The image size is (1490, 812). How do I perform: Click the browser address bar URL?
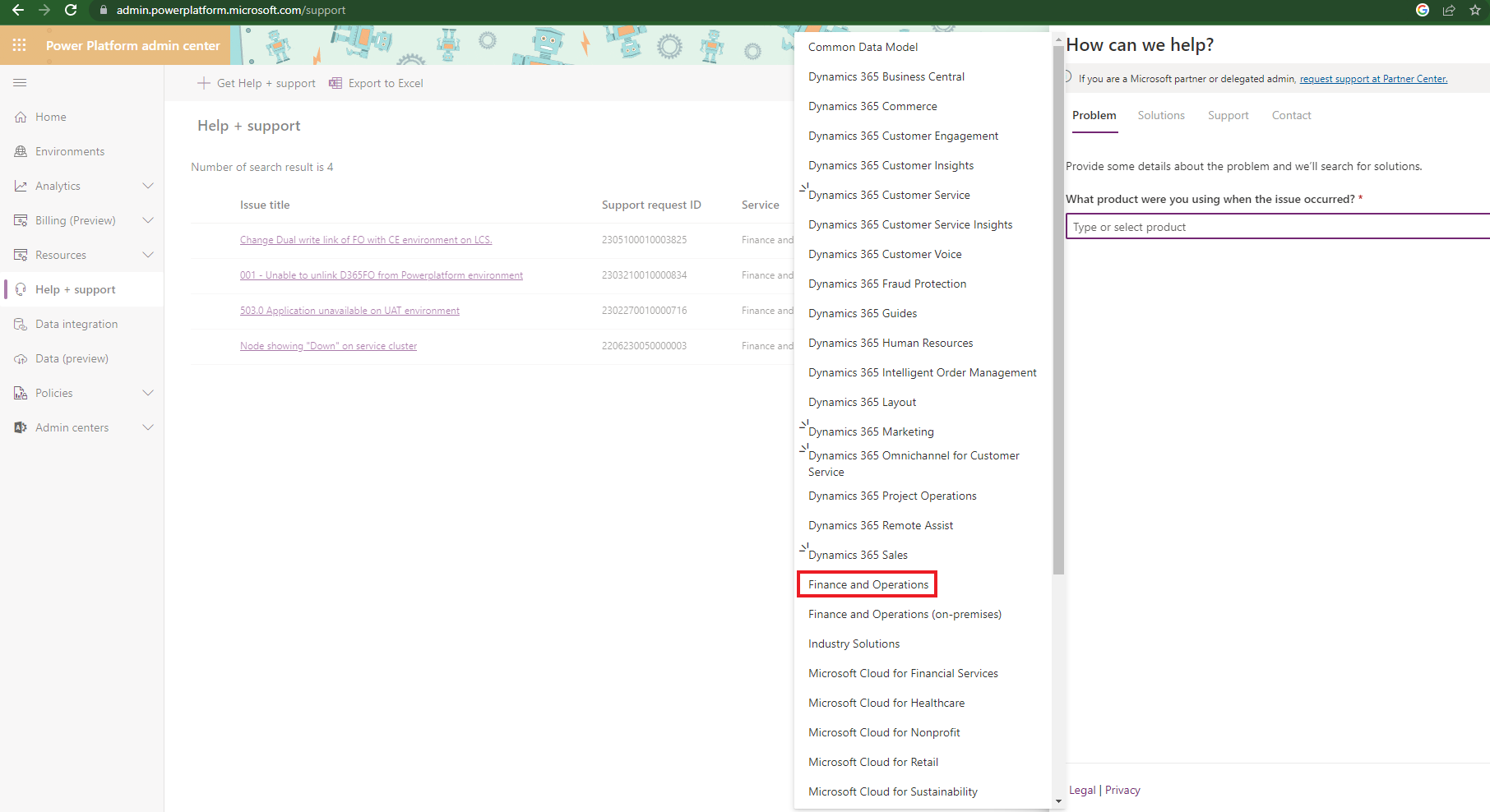pyautogui.click(x=231, y=10)
